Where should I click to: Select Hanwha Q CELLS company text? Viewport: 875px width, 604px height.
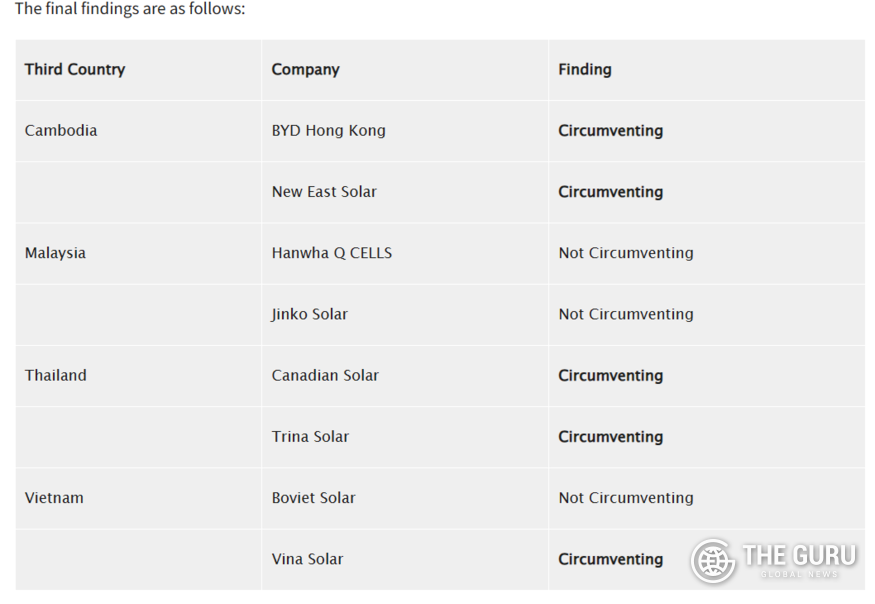tap(332, 253)
